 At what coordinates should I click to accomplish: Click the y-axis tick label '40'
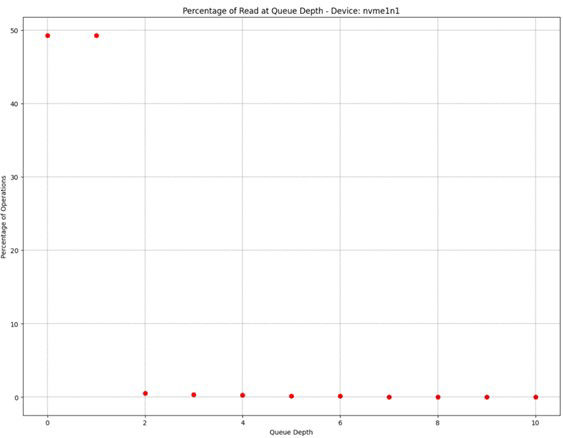(x=14, y=104)
